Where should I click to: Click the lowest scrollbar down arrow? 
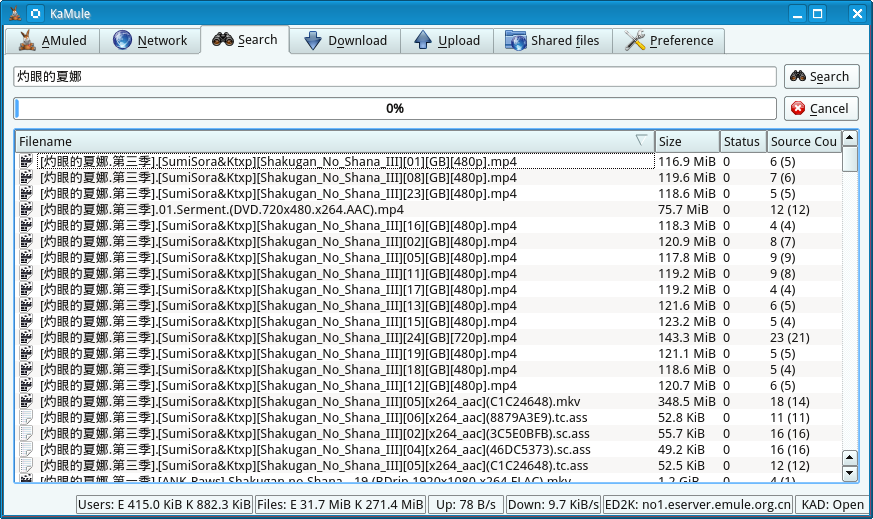pos(850,473)
